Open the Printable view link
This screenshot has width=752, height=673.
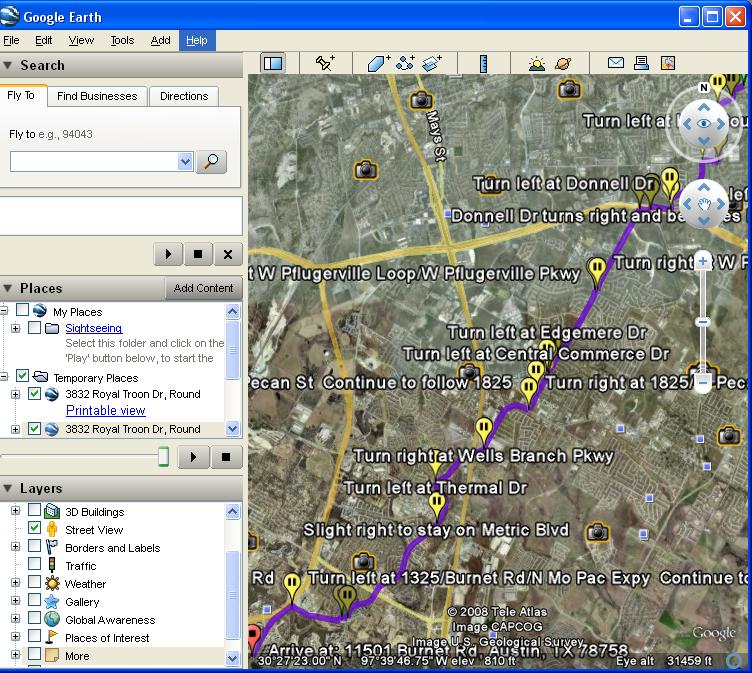[105, 410]
